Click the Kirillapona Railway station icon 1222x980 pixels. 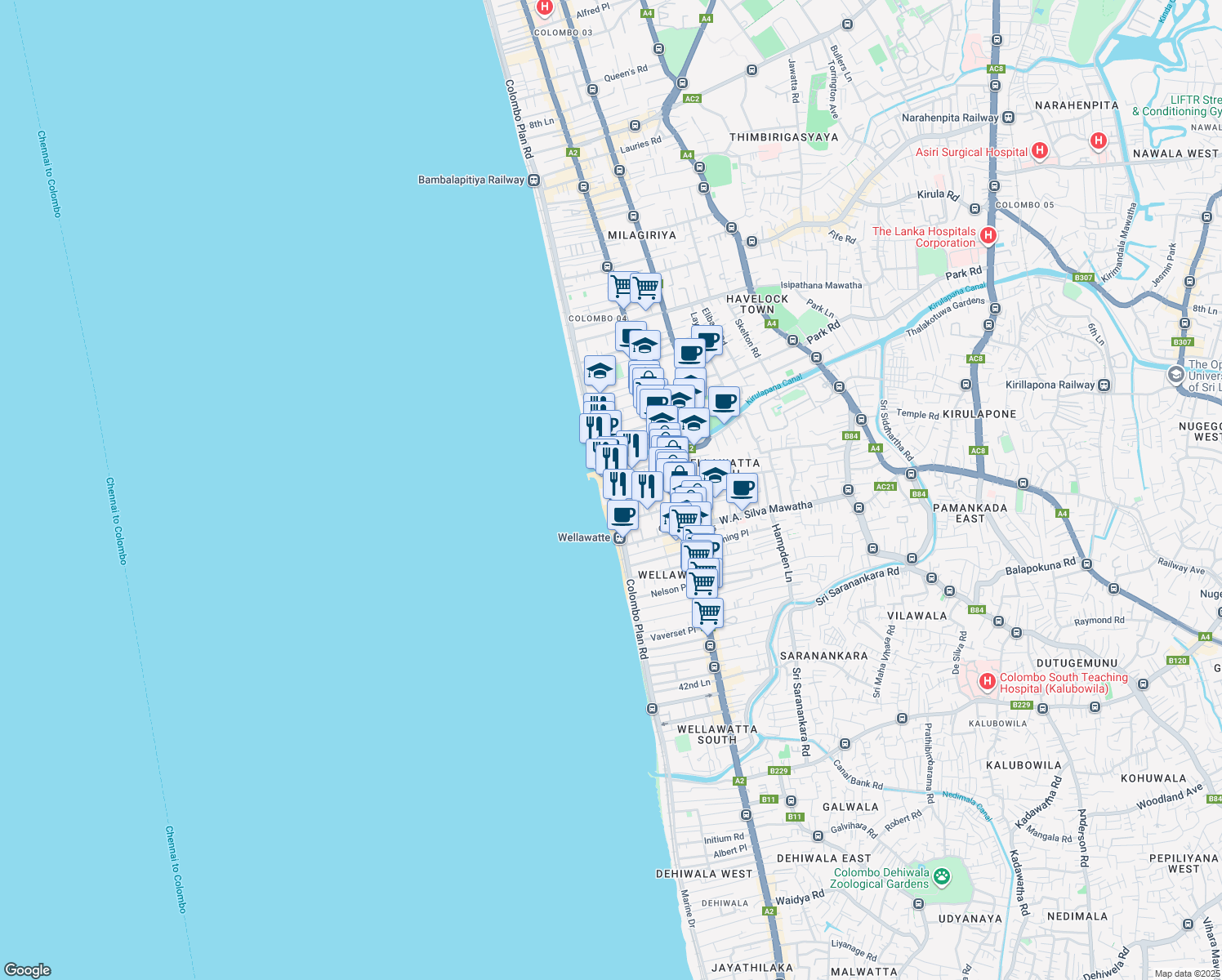point(1104,384)
